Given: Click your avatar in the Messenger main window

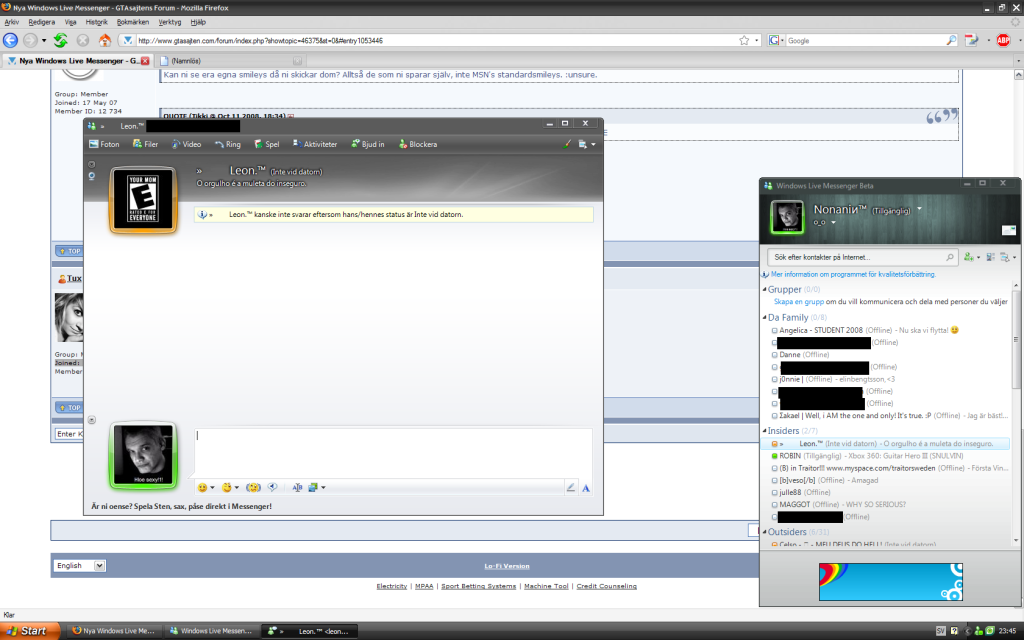Looking at the screenshot, I should (x=787, y=217).
